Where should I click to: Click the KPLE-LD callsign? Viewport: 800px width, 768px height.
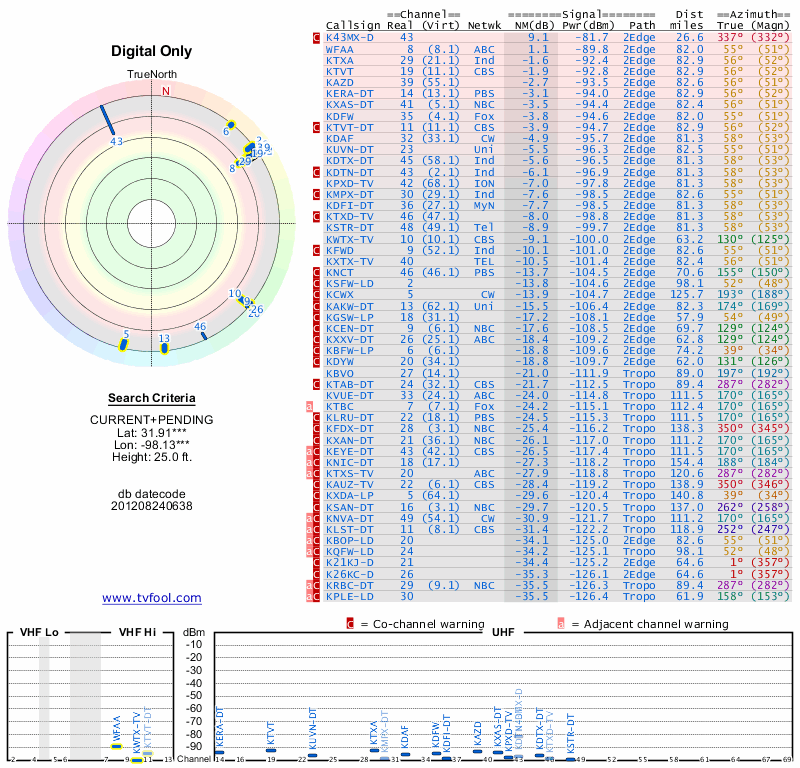click(x=349, y=596)
